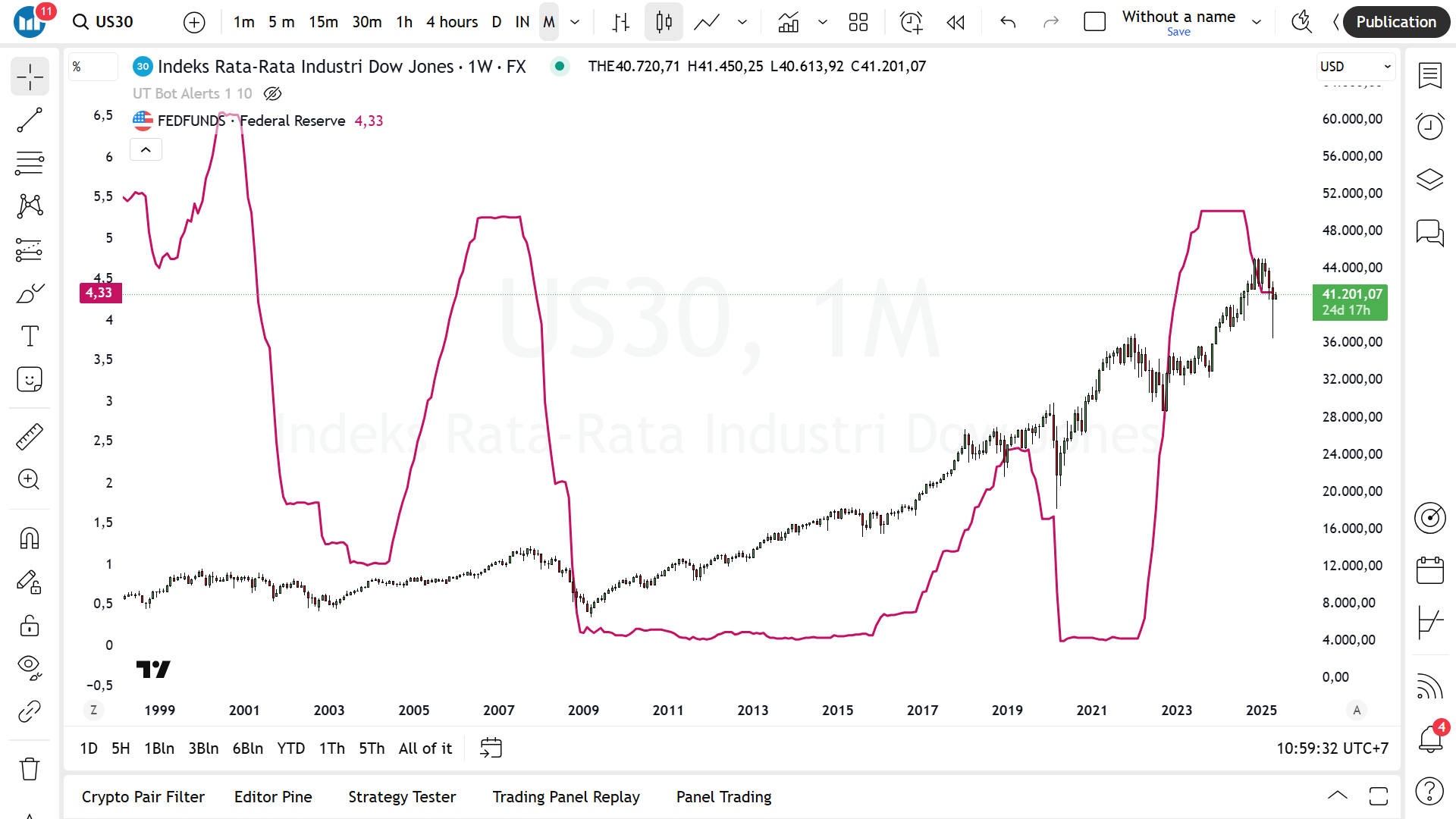Start bar replay rewind button
Image resolution: width=1456 pixels, height=819 pixels.
955,22
